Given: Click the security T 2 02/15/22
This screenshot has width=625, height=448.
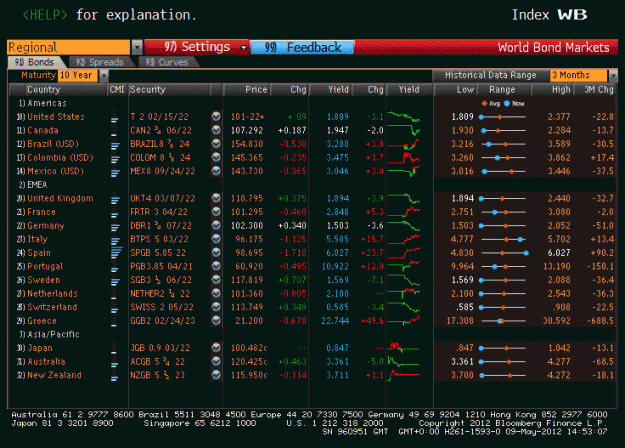Looking at the screenshot, I should point(159,117).
